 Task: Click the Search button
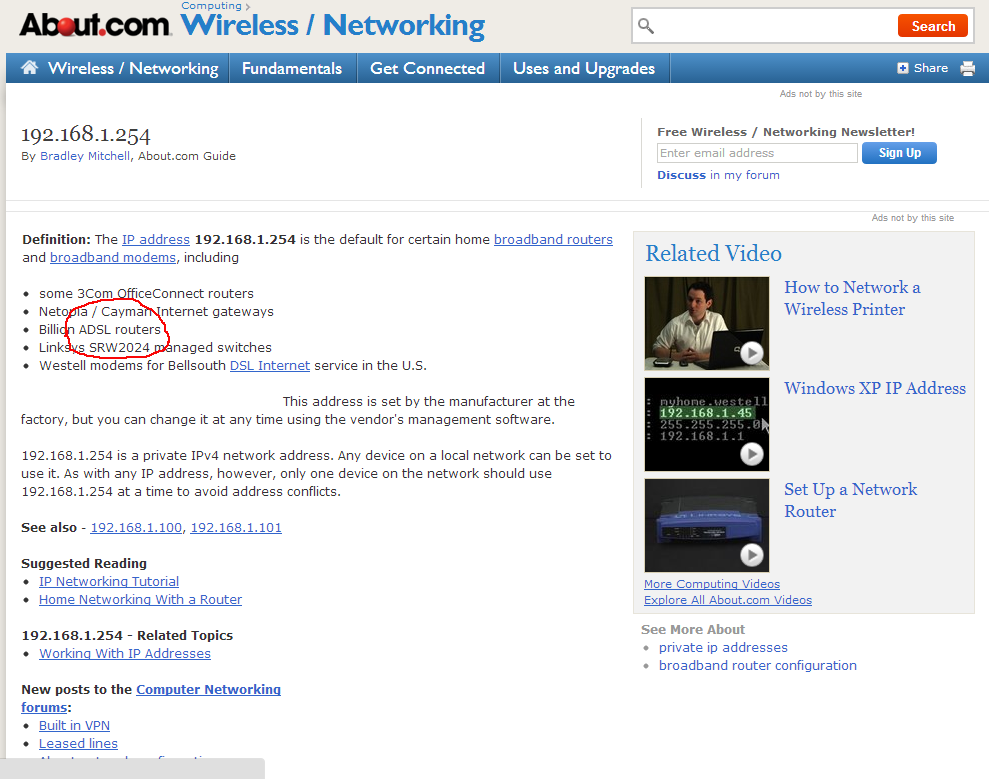click(x=932, y=26)
